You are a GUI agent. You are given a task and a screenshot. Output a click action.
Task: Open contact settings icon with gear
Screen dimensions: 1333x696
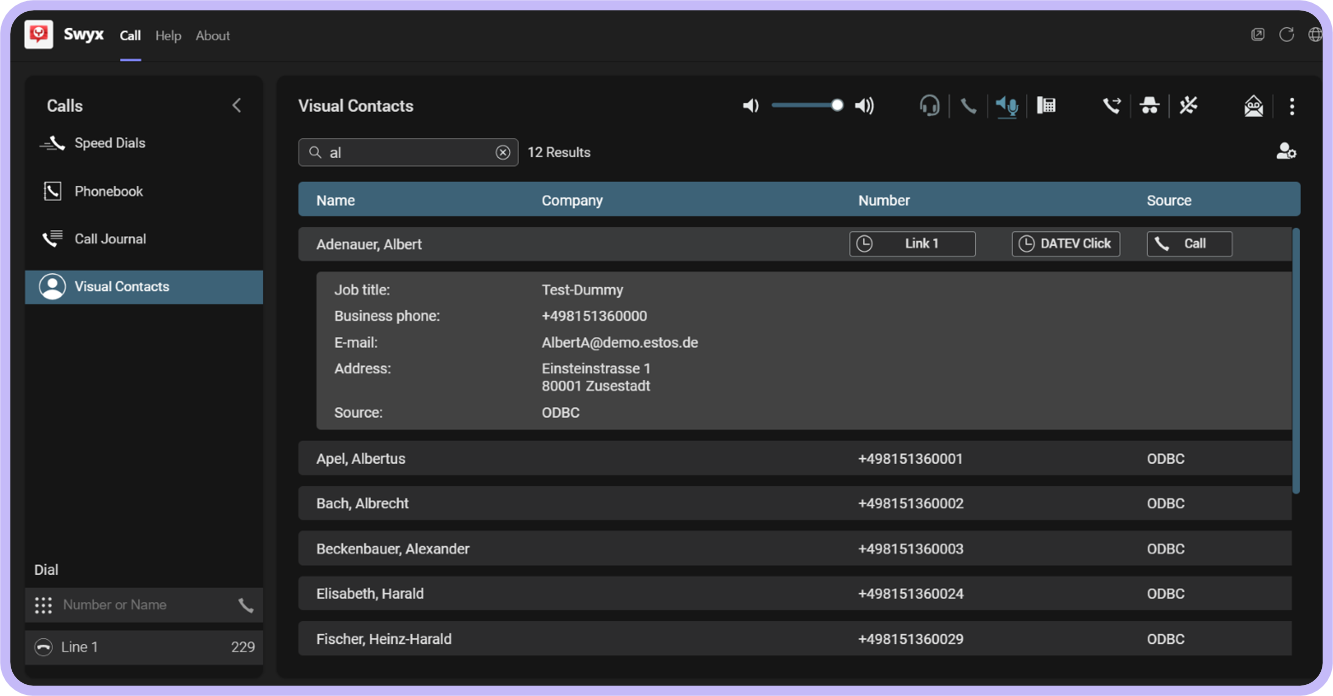(1286, 152)
